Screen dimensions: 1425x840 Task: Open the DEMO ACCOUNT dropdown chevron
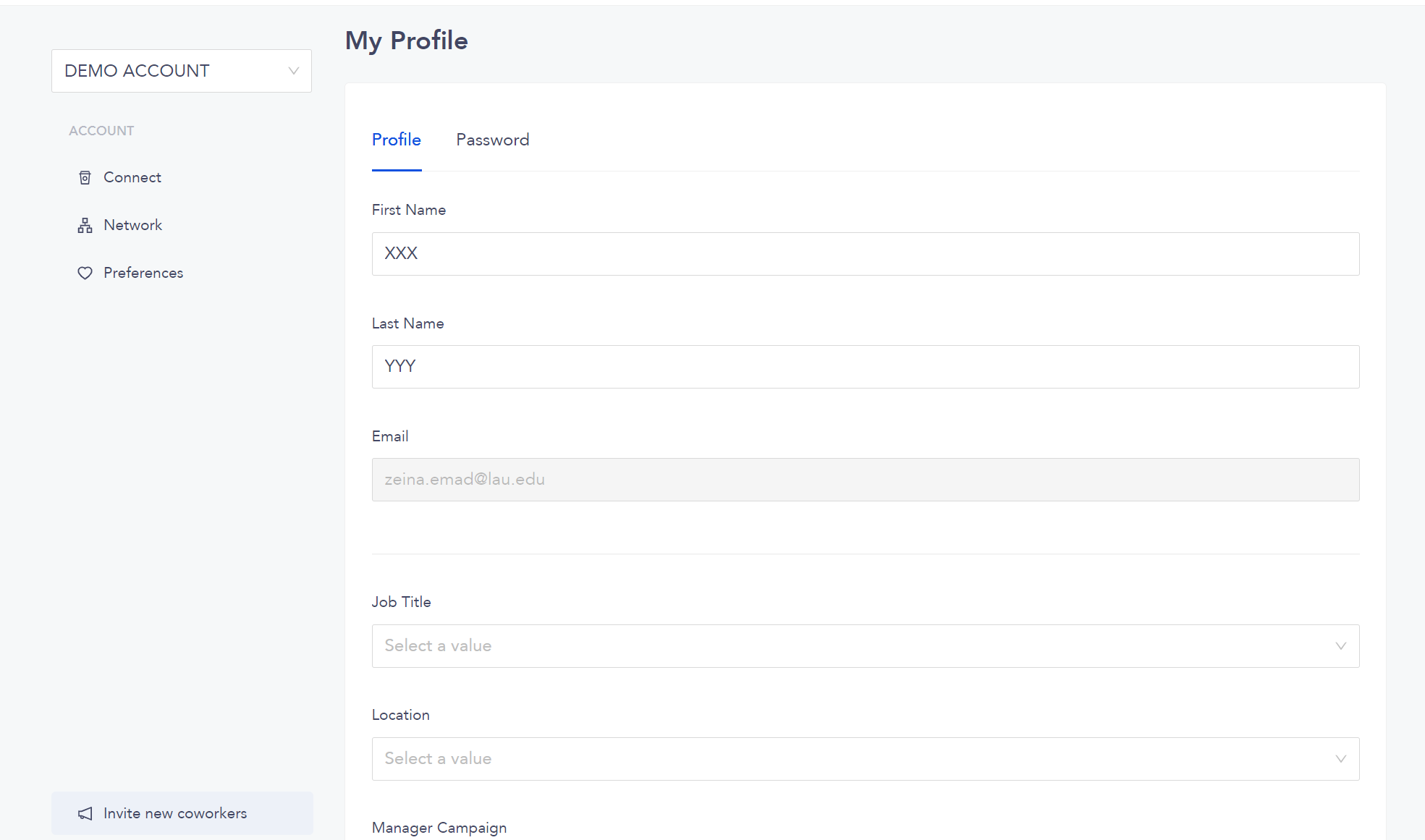pos(293,71)
